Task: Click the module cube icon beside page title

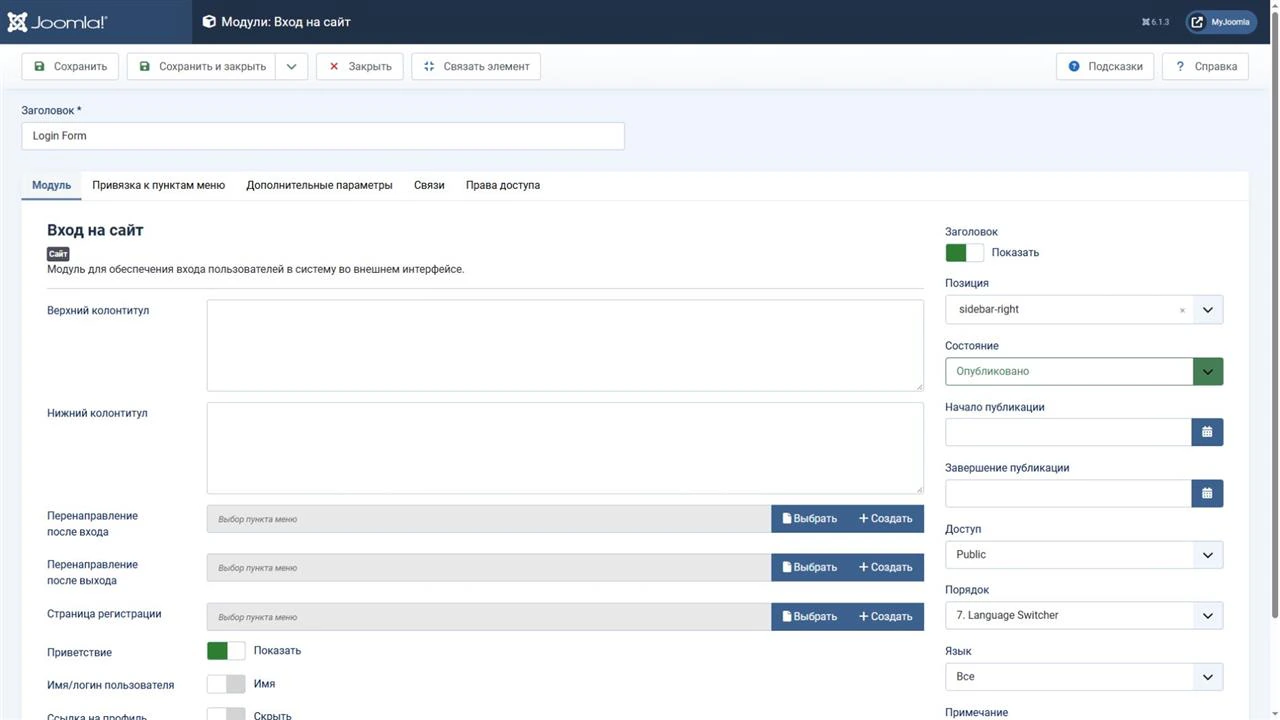Action: (209, 22)
